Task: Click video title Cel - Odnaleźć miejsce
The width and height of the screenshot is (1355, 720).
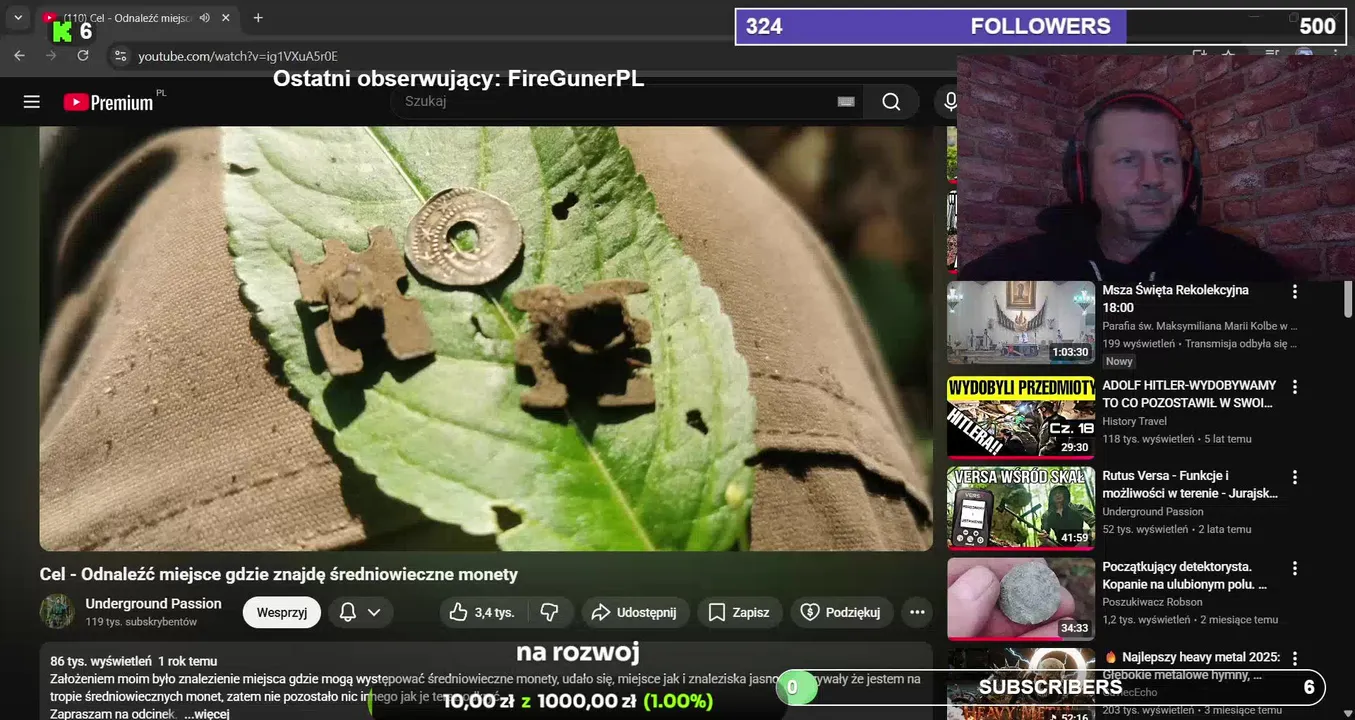Action: pos(279,574)
